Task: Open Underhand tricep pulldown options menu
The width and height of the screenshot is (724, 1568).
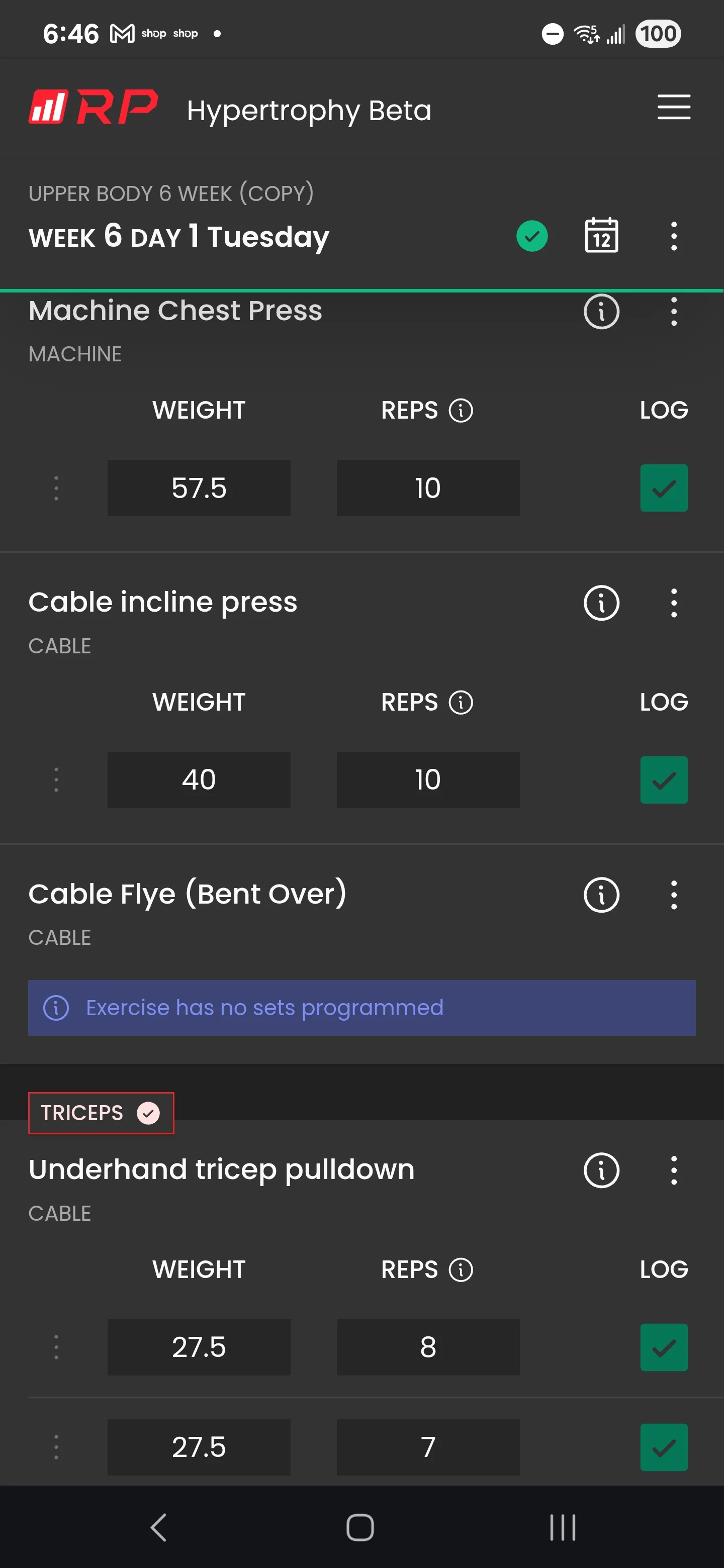Action: (673, 1170)
